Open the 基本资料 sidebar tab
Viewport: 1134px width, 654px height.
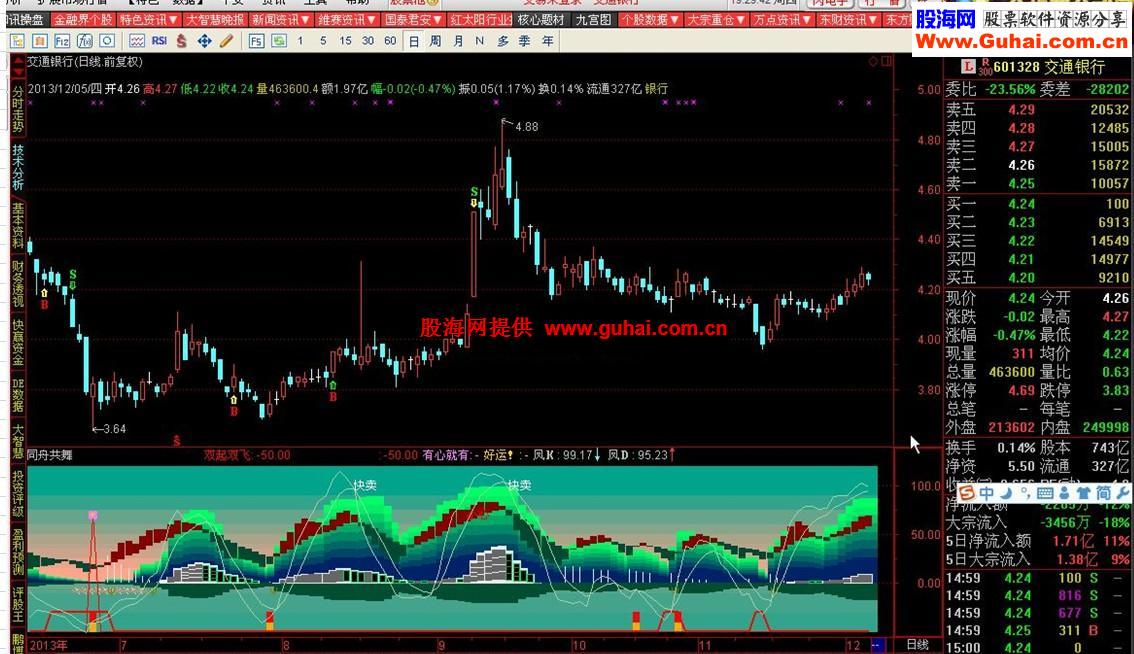(18, 225)
